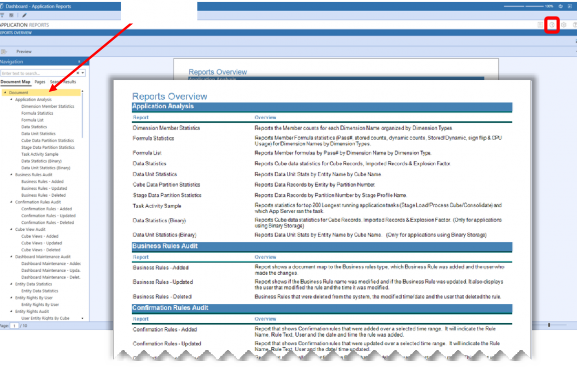This screenshot has width=577, height=370.
Task: Select Dimension Member Statistics in the tree
Action: 47,106
